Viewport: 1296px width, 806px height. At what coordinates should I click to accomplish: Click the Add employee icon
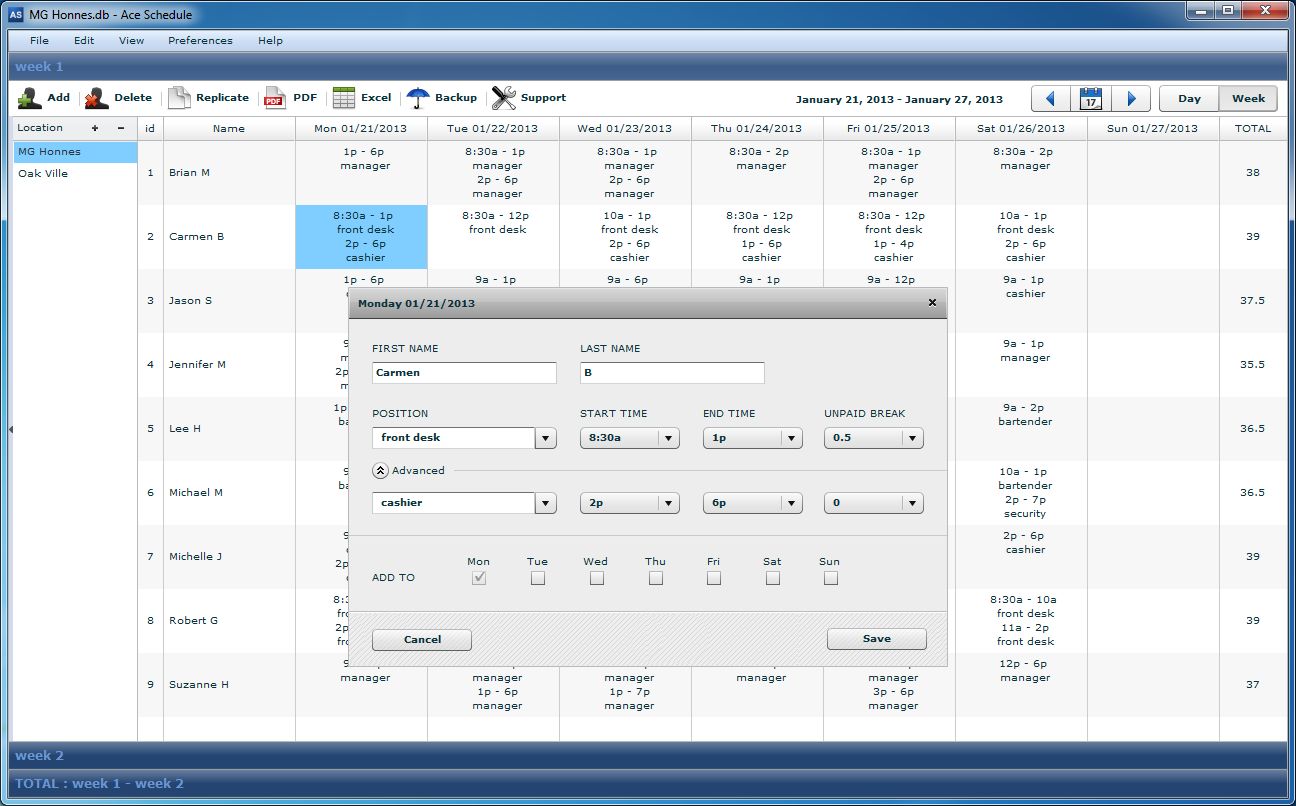click(x=30, y=98)
